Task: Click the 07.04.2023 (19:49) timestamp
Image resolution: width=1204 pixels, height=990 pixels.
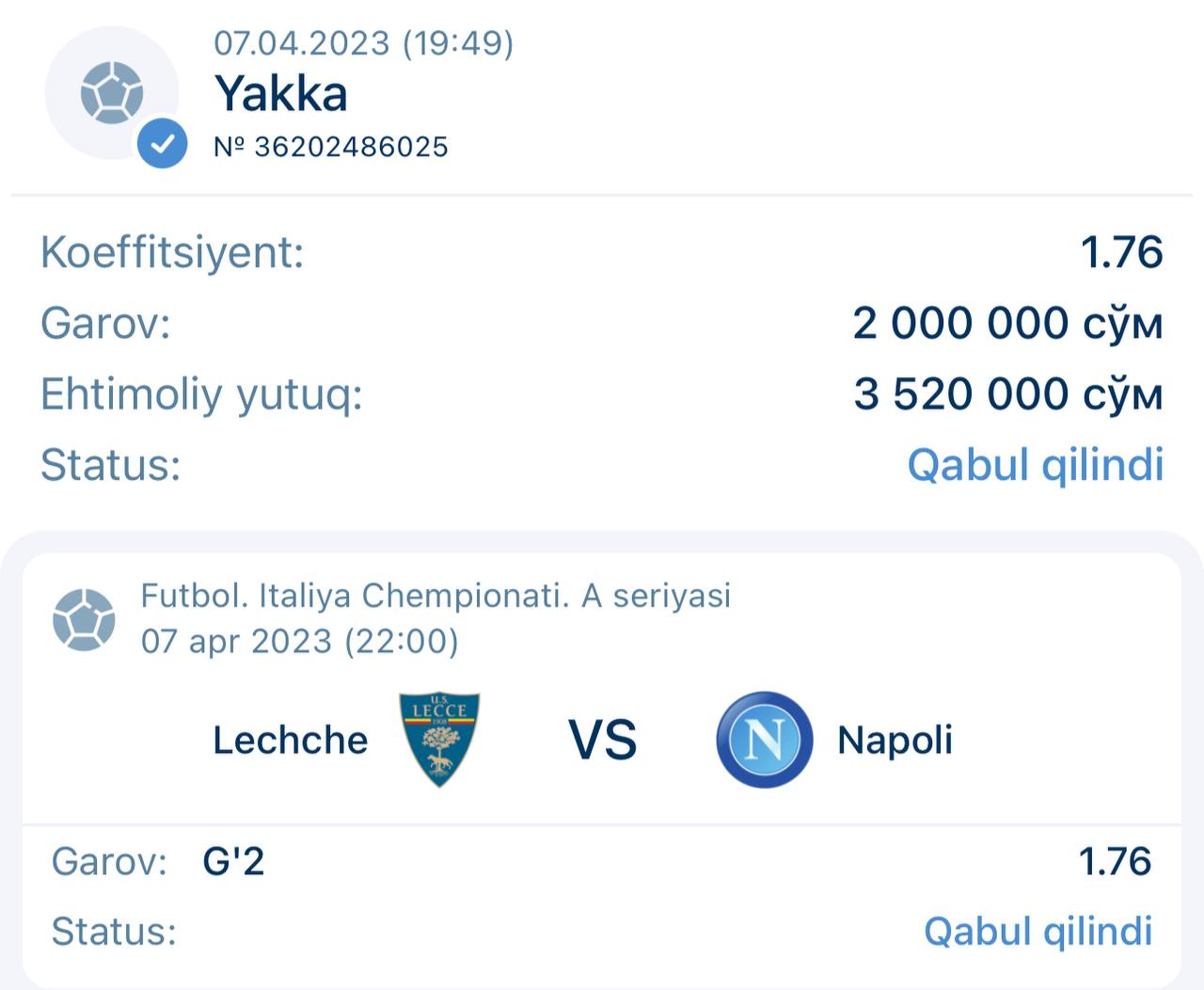Action: tap(363, 43)
